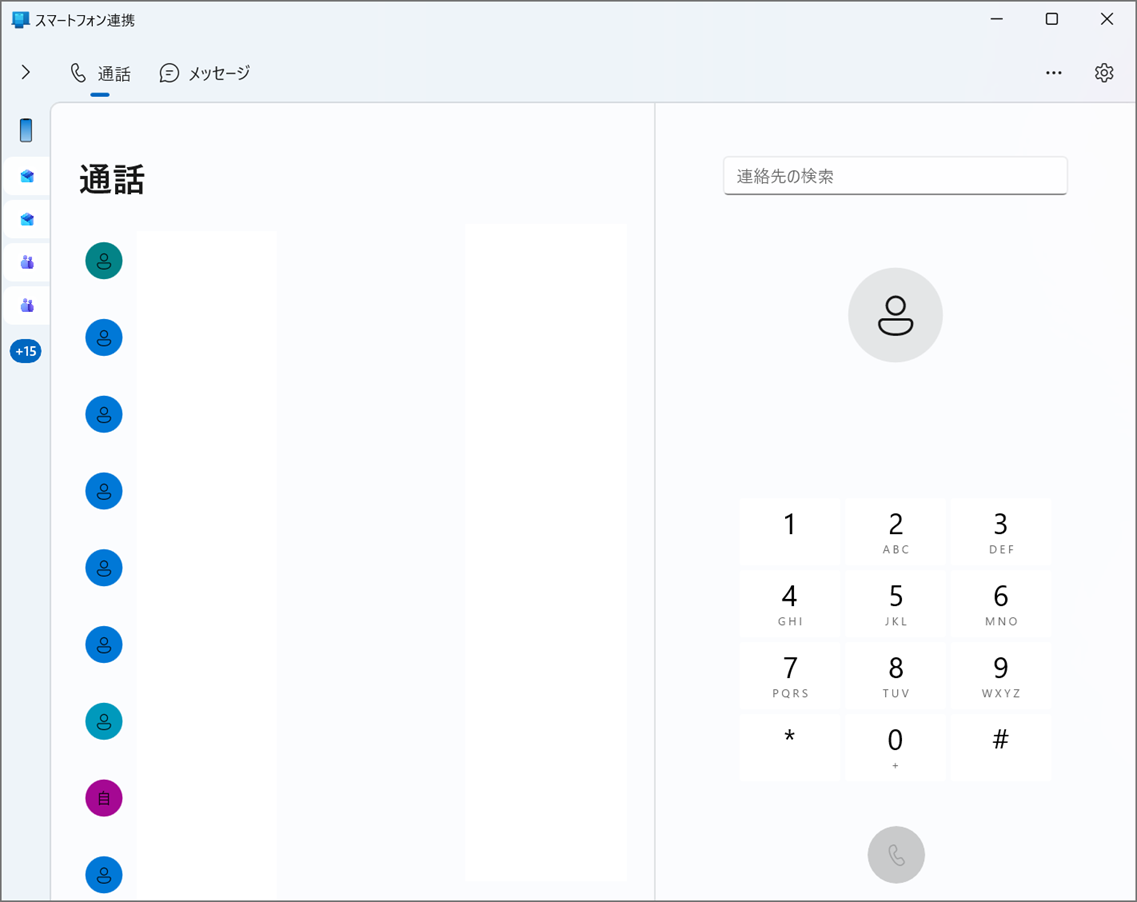
Task: Click the 連絡先の検索 search field
Action: (x=895, y=175)
